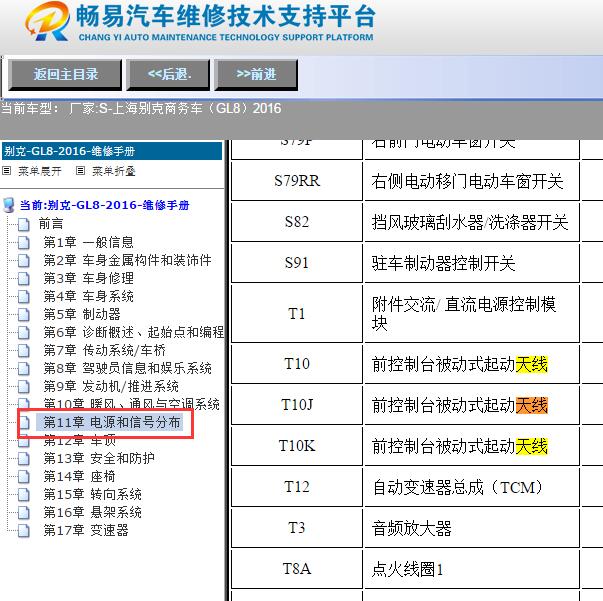The height and width of the screenshot is (601, 603).
Task: Click the page icon for 第3章 车身修理
Action: tap(23, 278)
